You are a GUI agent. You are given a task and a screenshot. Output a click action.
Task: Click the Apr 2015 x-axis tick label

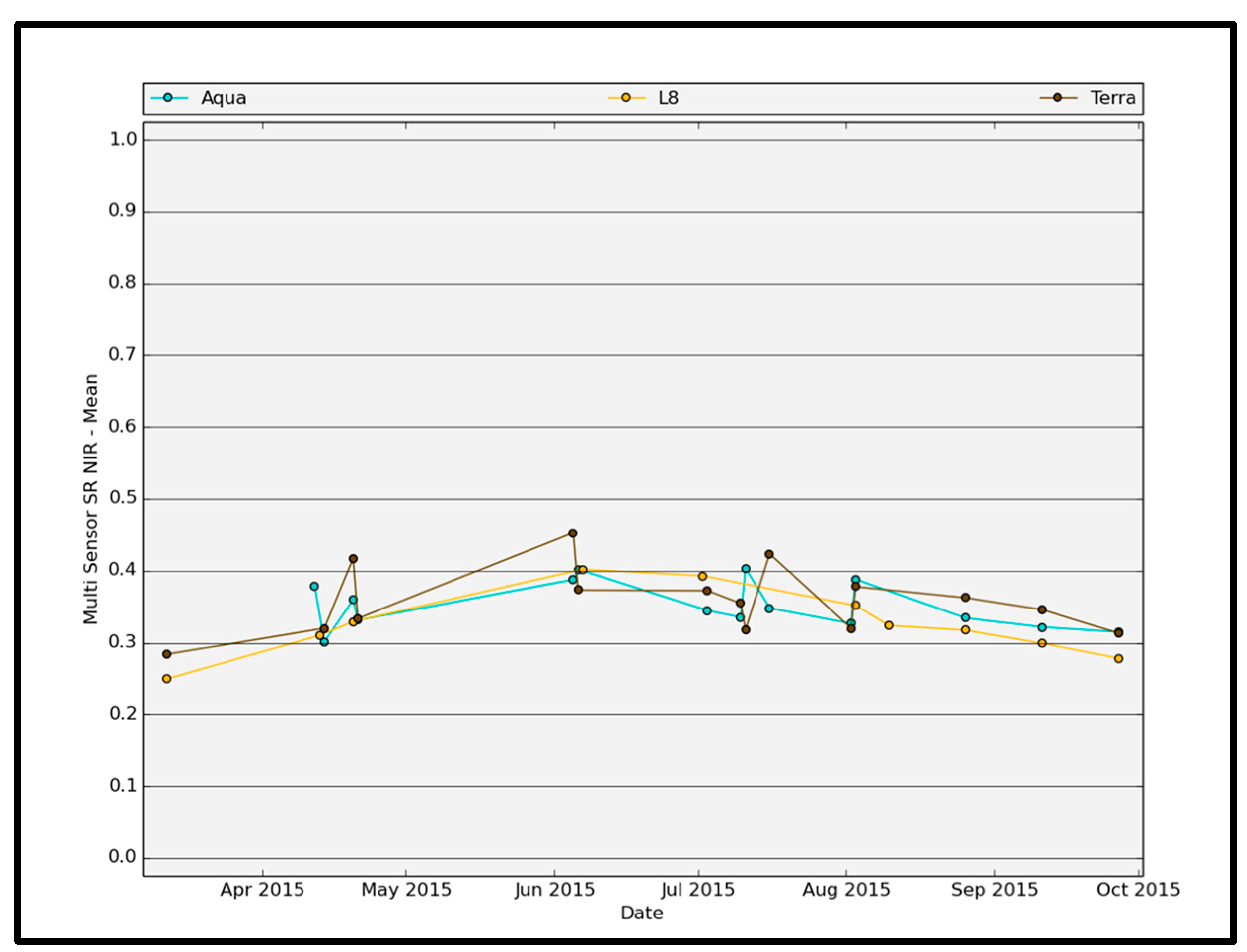coord(262,890)
